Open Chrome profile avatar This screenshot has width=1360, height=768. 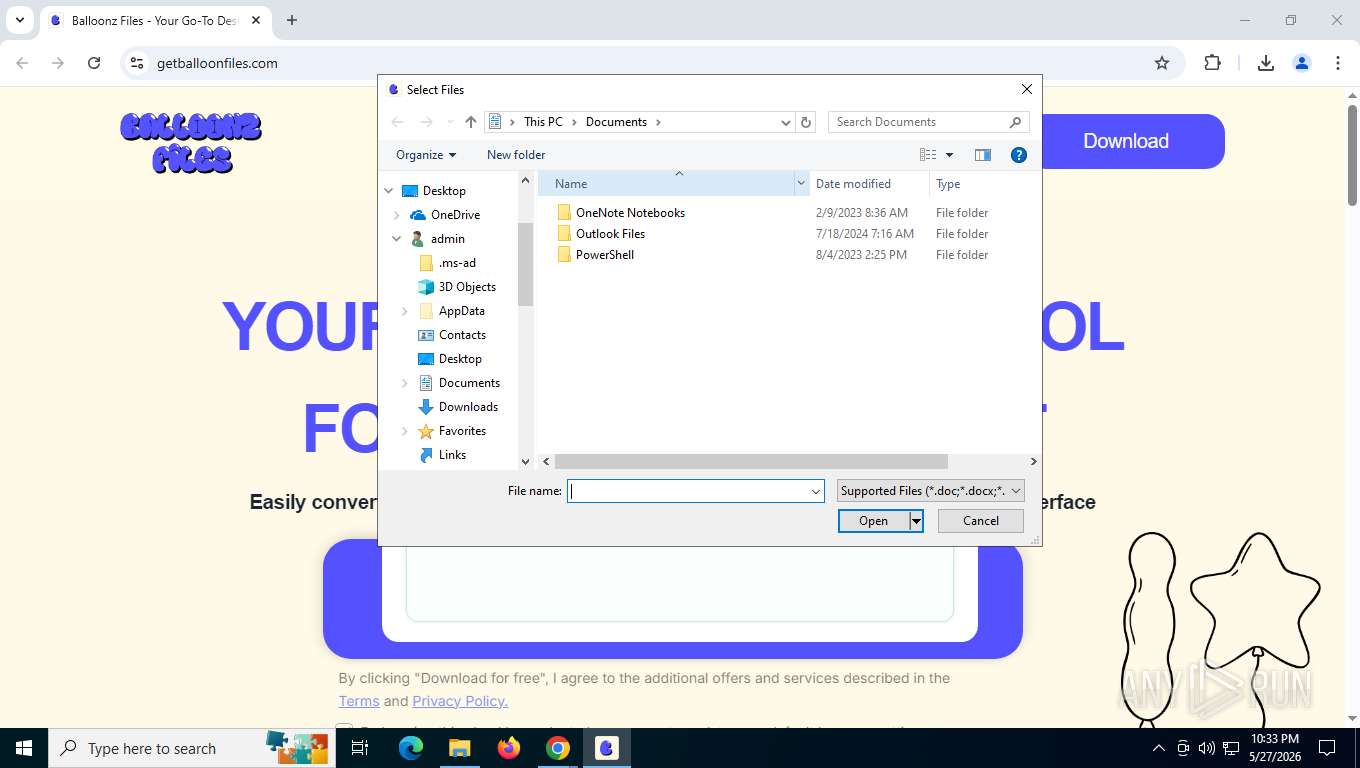[x=1302, y=63]
